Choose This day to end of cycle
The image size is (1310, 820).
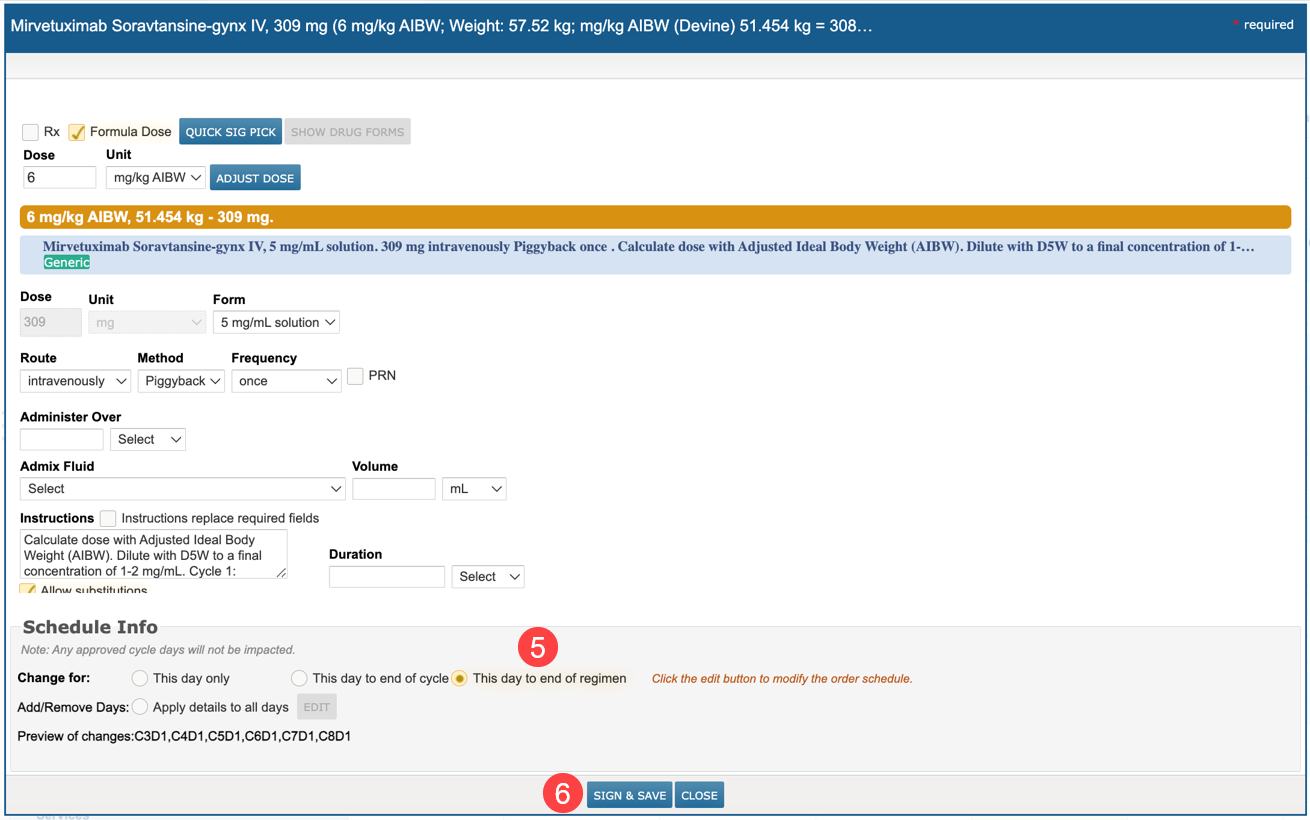click(299, 678)
